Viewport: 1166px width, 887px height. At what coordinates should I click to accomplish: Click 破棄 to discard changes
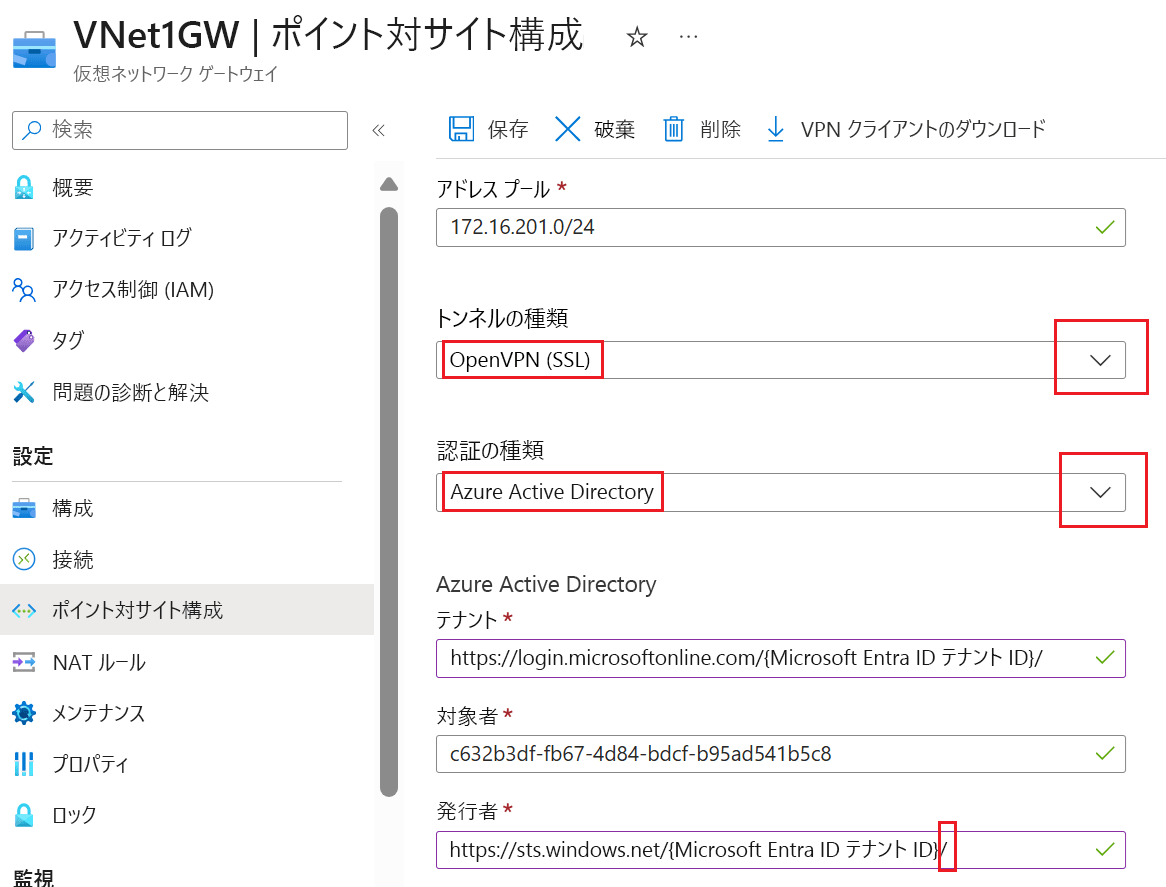click(595, 129)
